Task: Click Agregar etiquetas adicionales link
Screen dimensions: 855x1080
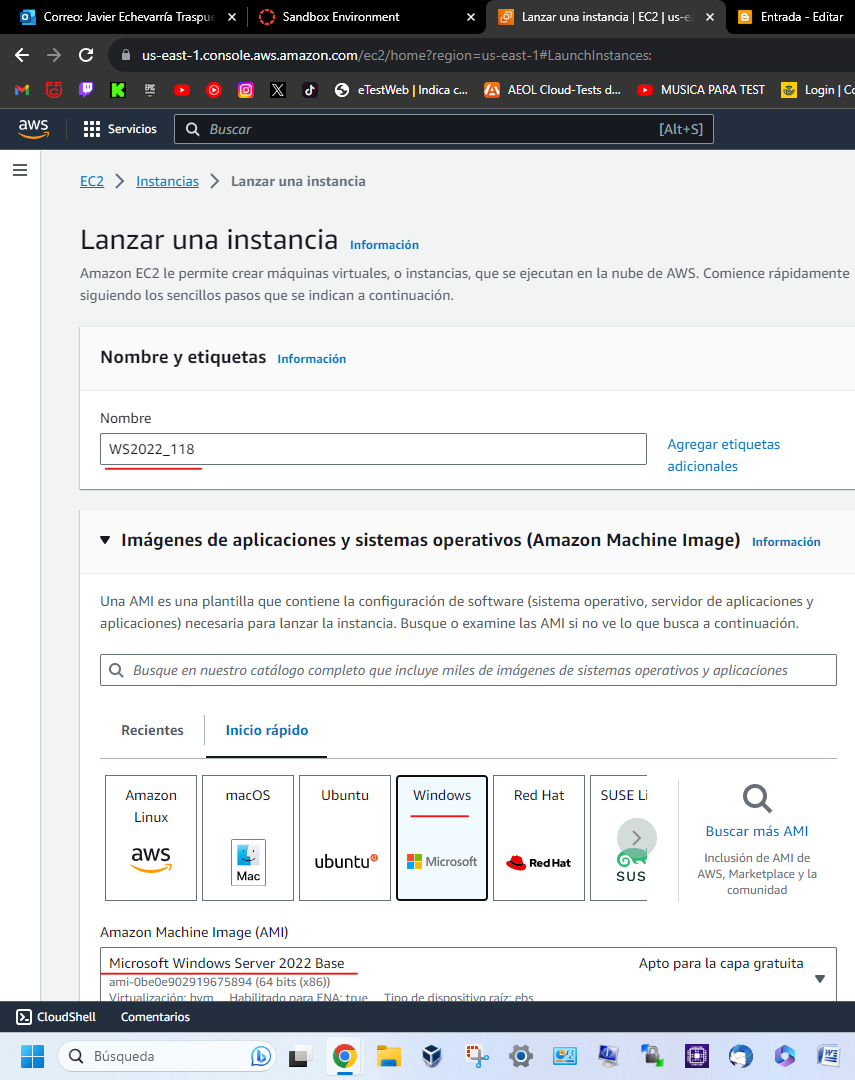Action: point(723,455)
